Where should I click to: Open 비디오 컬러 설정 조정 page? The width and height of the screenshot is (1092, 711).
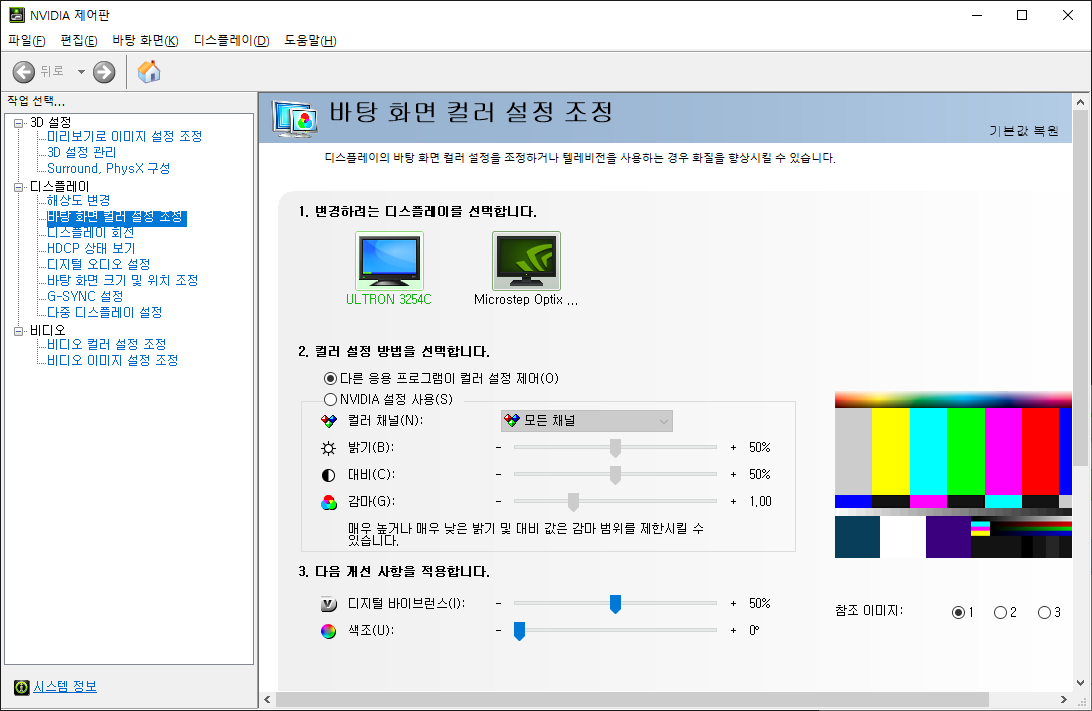pos(107,345)
